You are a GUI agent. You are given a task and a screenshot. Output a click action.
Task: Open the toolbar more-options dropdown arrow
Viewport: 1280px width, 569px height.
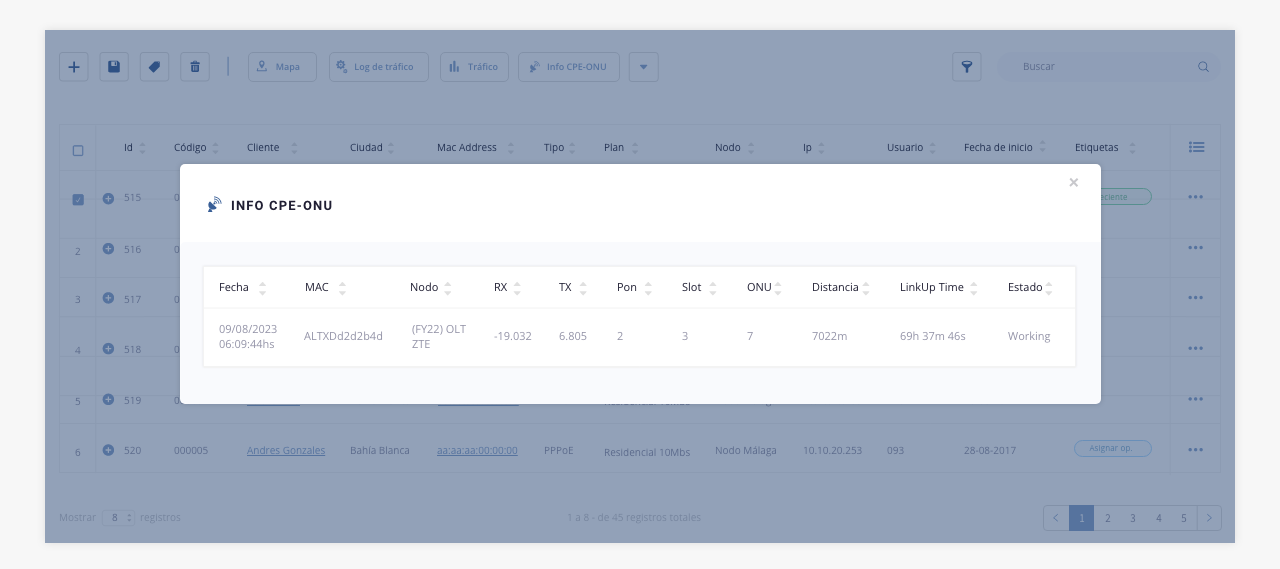tap(643, 67)
